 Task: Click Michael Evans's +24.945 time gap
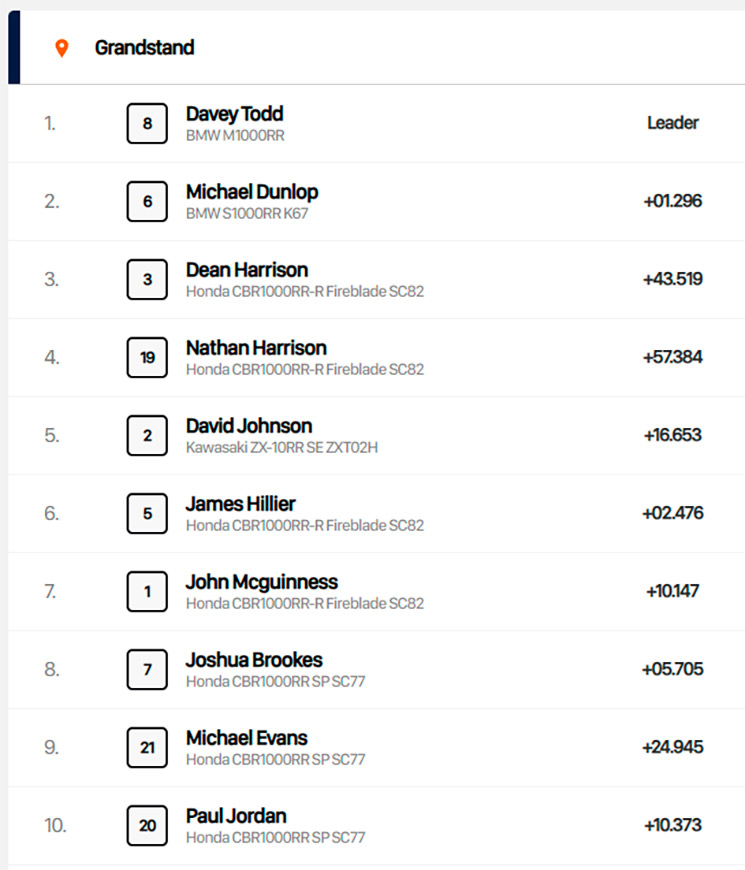[x=673, y=747]
